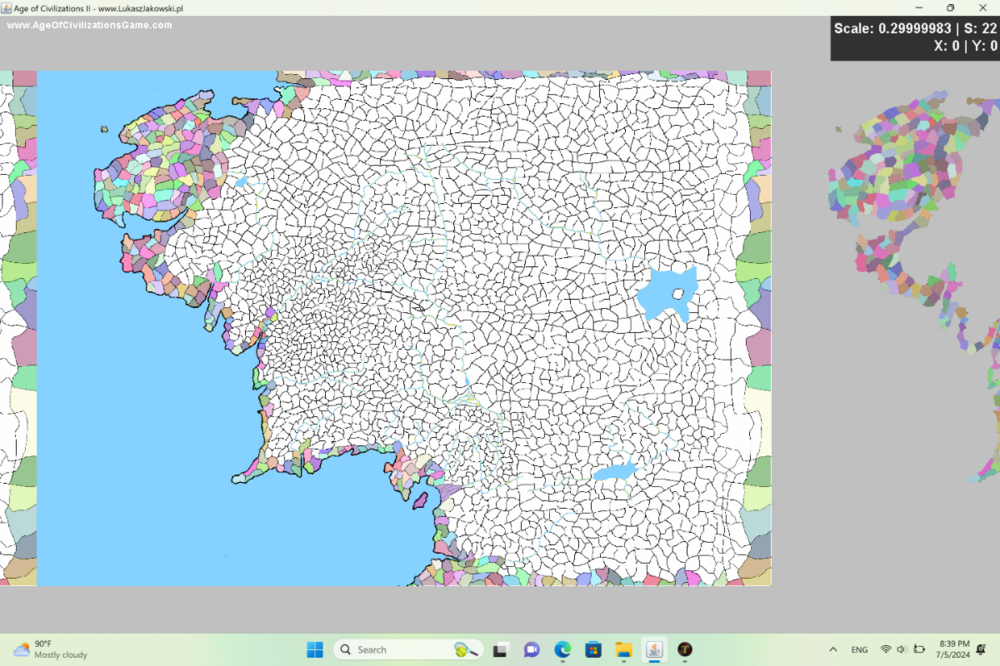Select the Java game icon in taskbar

(654, 649)
